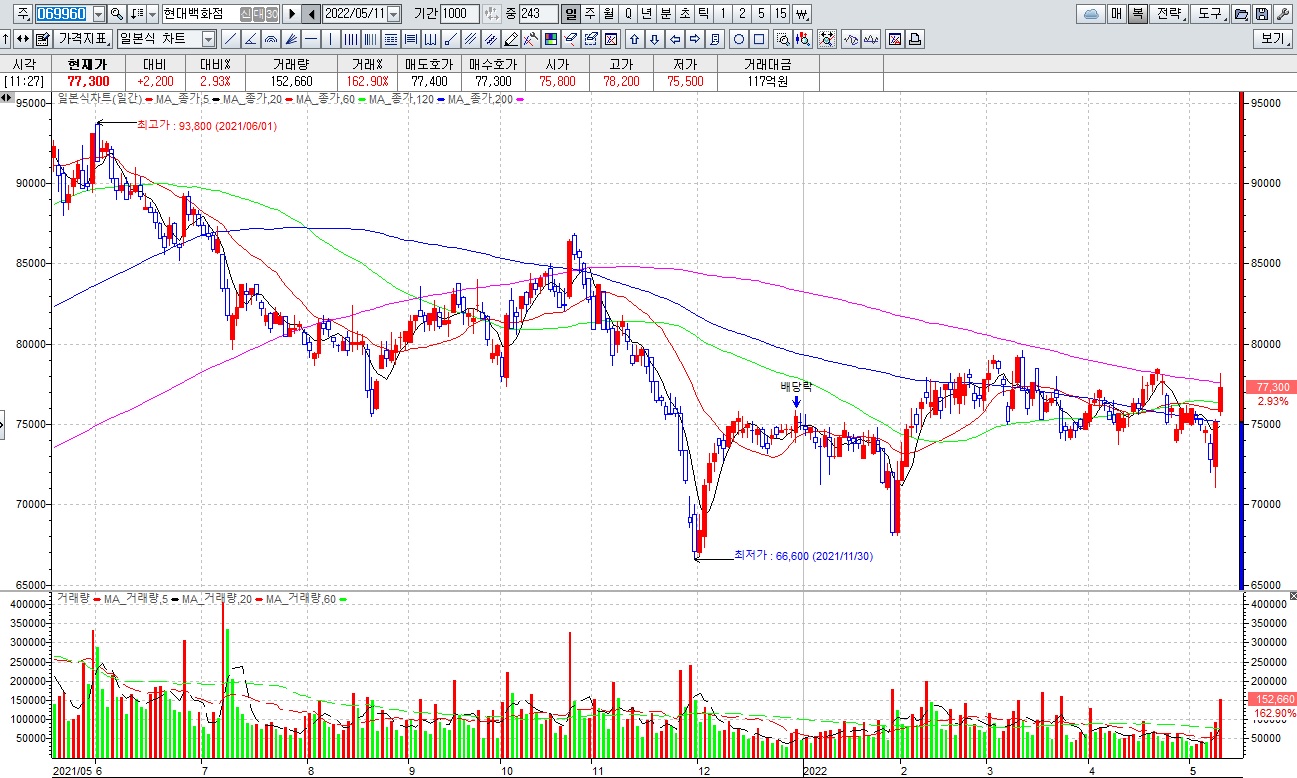Select the angle line drawing tool

(250, 39)
